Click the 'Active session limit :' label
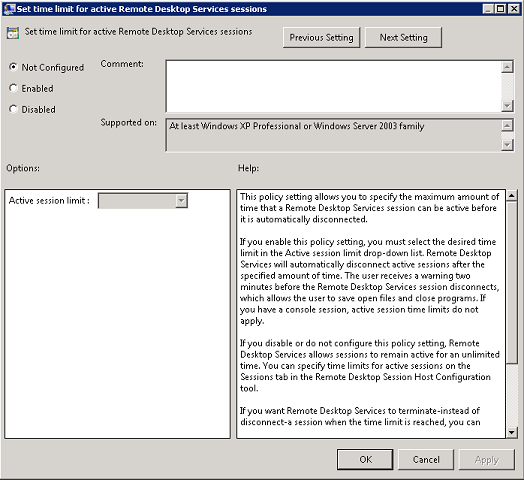The height and width of the screenshot is (480, 524). coord(49,201)
